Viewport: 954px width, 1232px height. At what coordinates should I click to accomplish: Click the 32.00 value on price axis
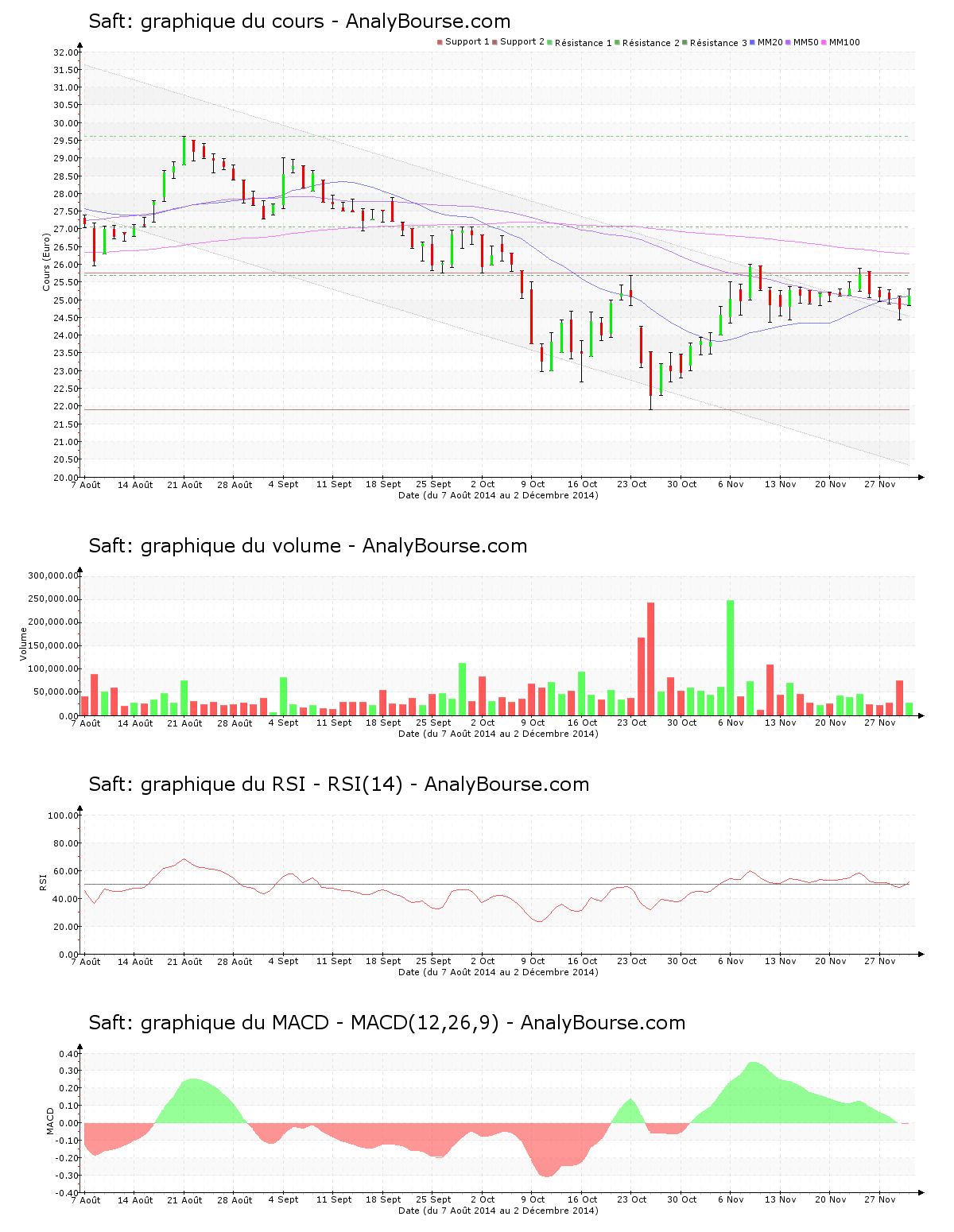pos(66,52)
